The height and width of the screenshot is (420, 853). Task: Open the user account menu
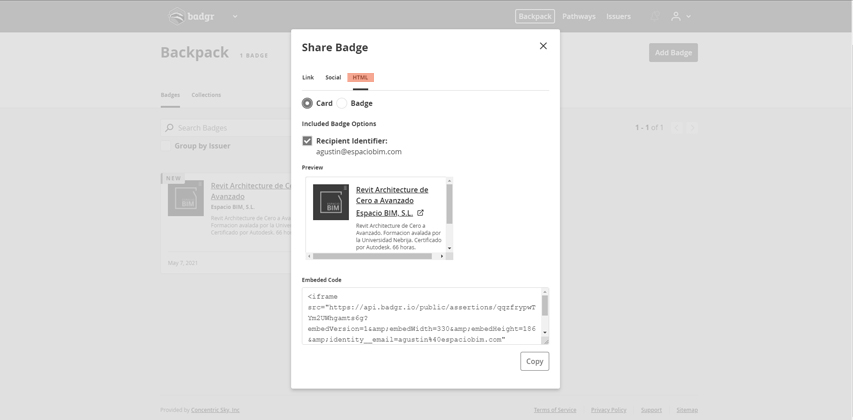pos(681,16)
